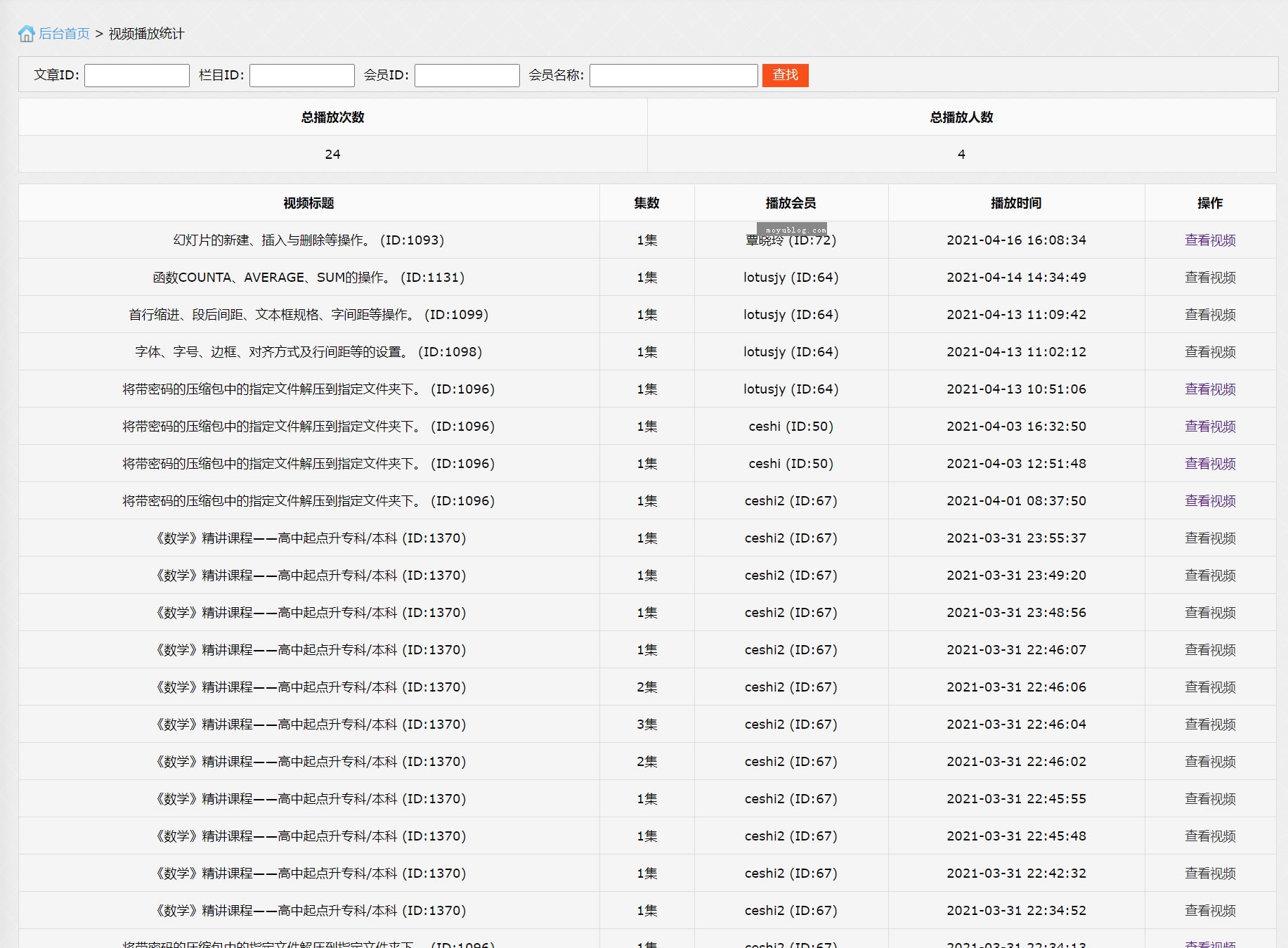The image size is (1288, 948).
Task: Open the 后台首页 breadcrumb link
Action: coord(64,34)
